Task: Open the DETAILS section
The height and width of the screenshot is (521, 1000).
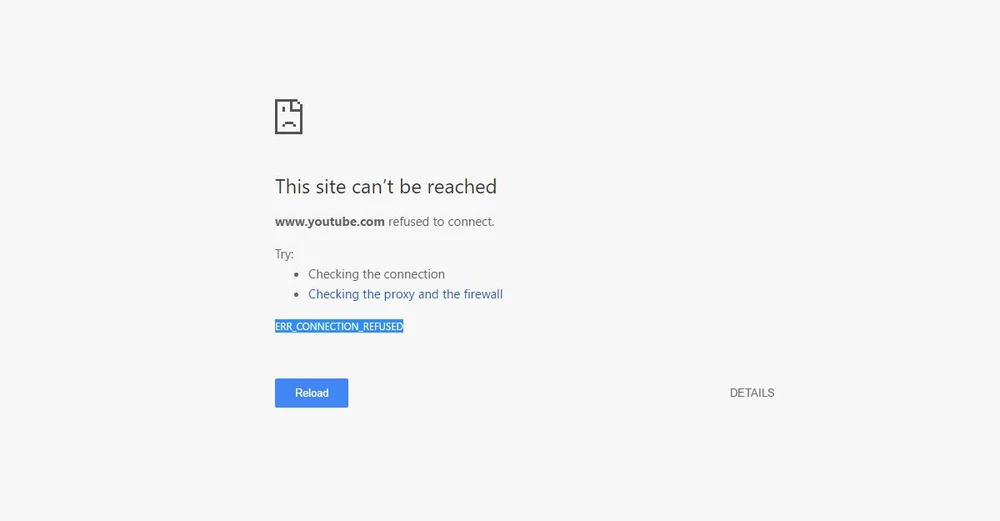Action: pos(752,393)
